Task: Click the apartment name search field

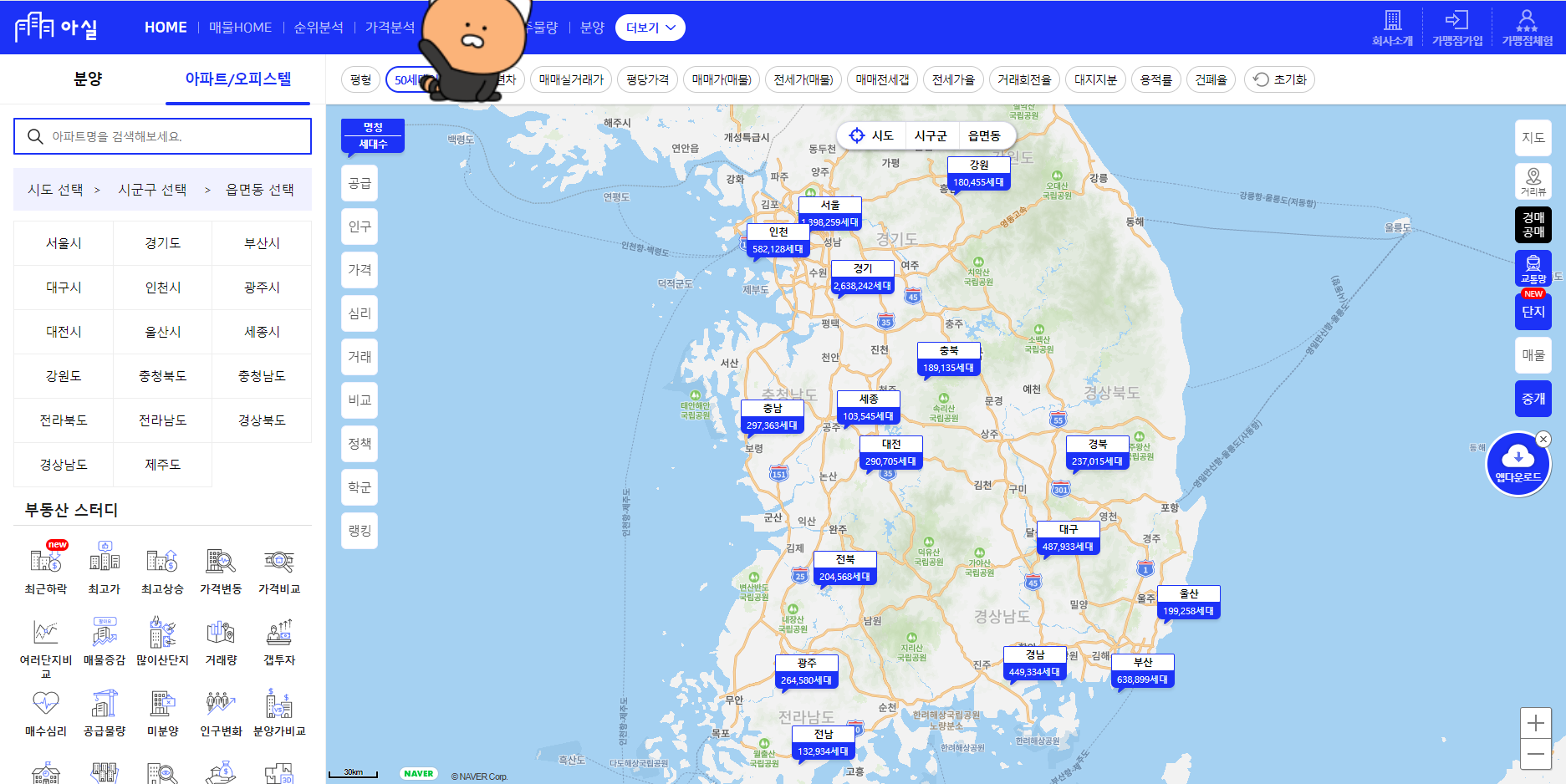Action: (161, 135)
